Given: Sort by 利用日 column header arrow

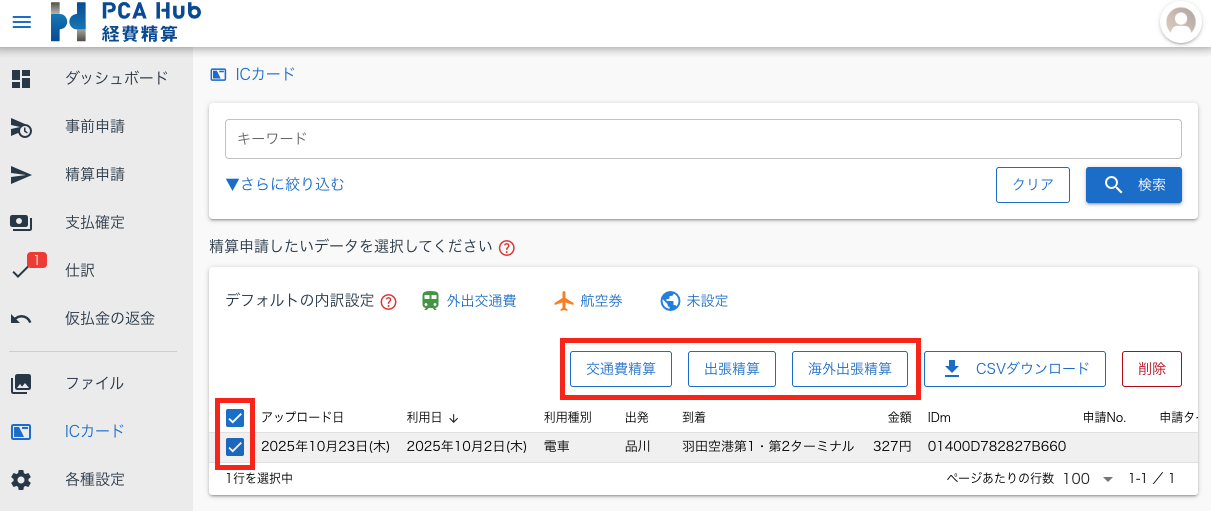Looking at the screenshot, I should tap(453, 418).
